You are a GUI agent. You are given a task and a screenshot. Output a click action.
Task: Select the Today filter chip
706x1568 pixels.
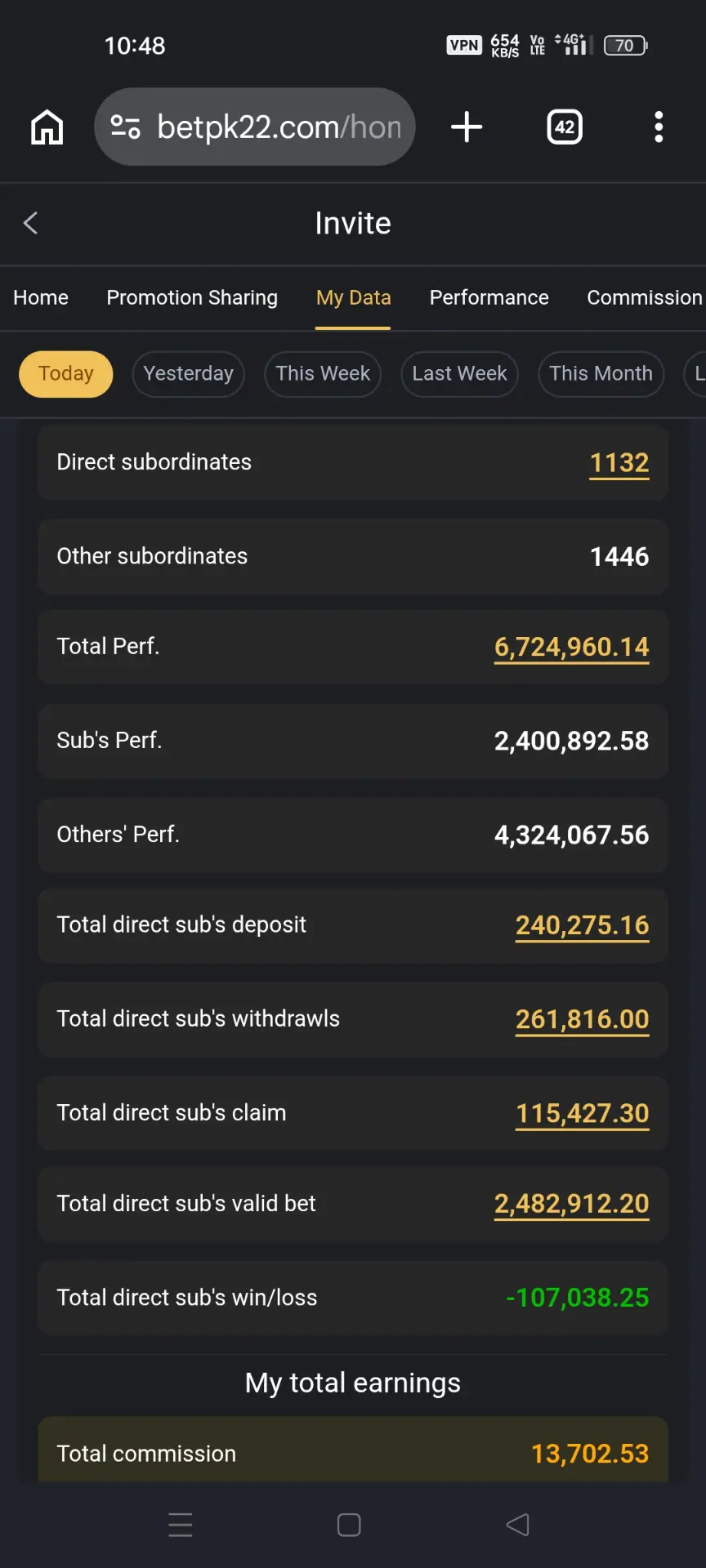pos(66,374)
